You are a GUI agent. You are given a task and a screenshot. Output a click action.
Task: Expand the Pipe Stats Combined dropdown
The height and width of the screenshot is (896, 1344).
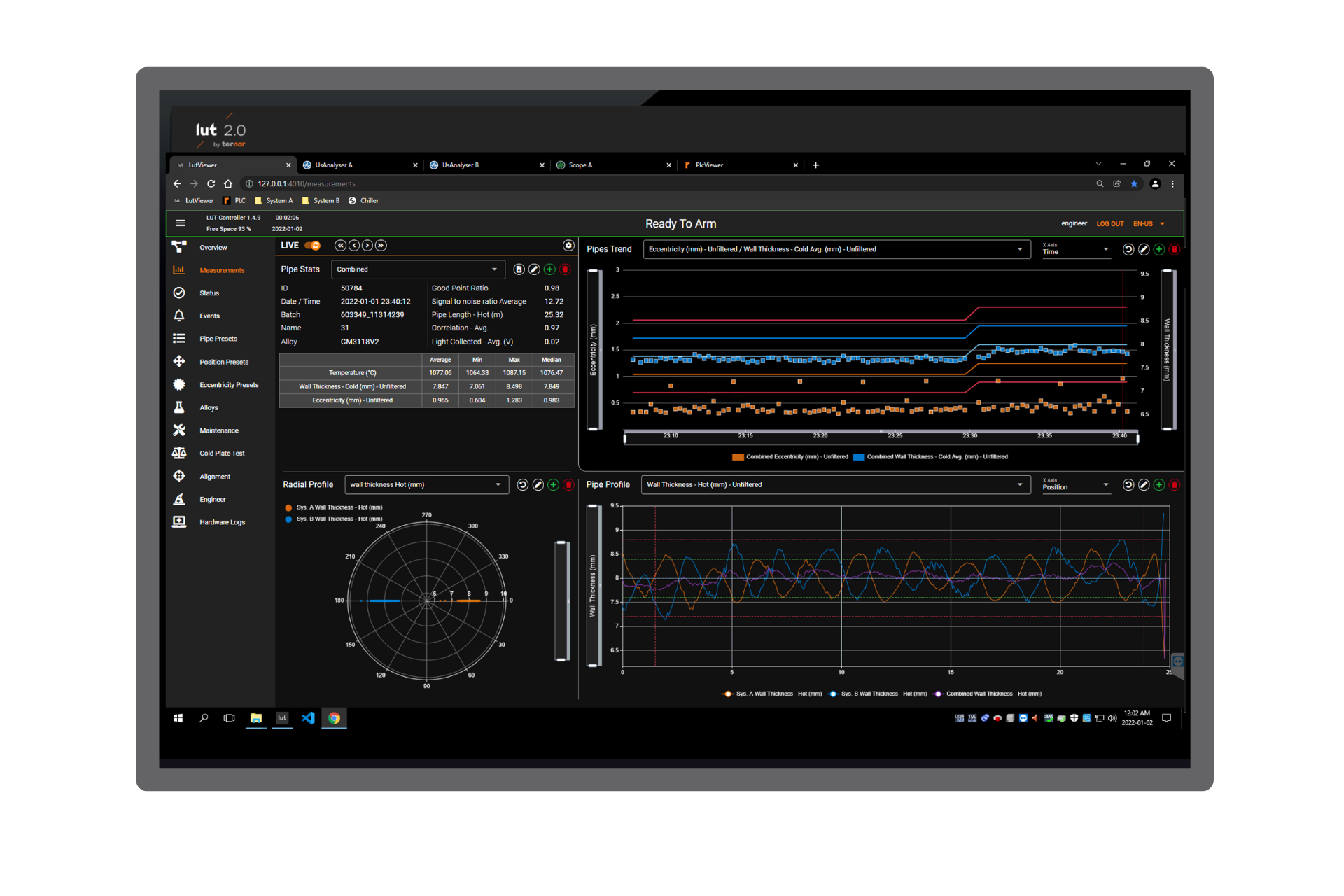(418, 269)
